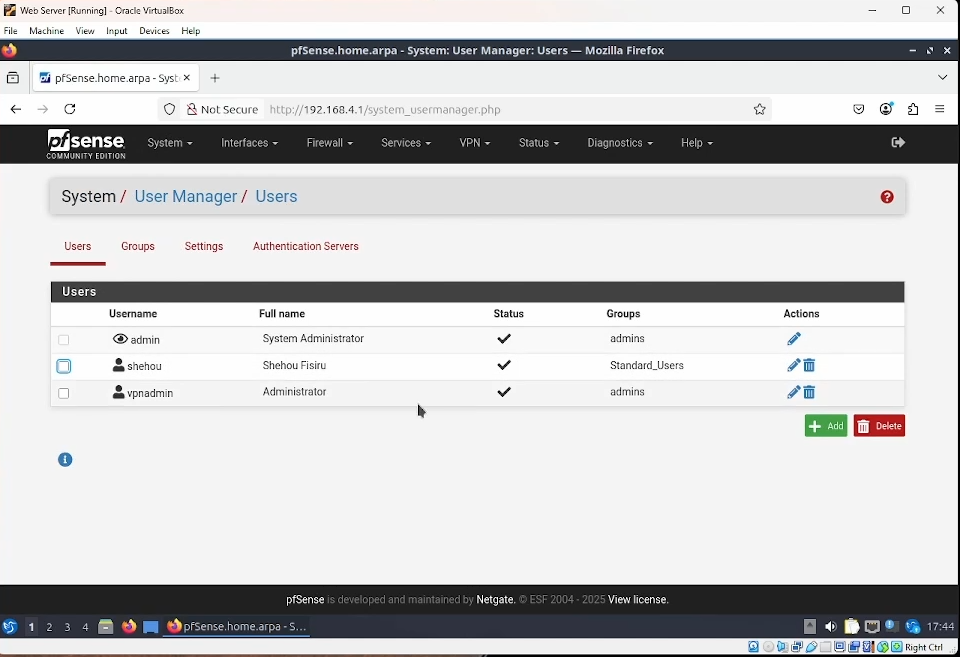Expand the Diagnostics dropdown menu
Viewport: 960px width, 657px height.
tap(619, 143)
